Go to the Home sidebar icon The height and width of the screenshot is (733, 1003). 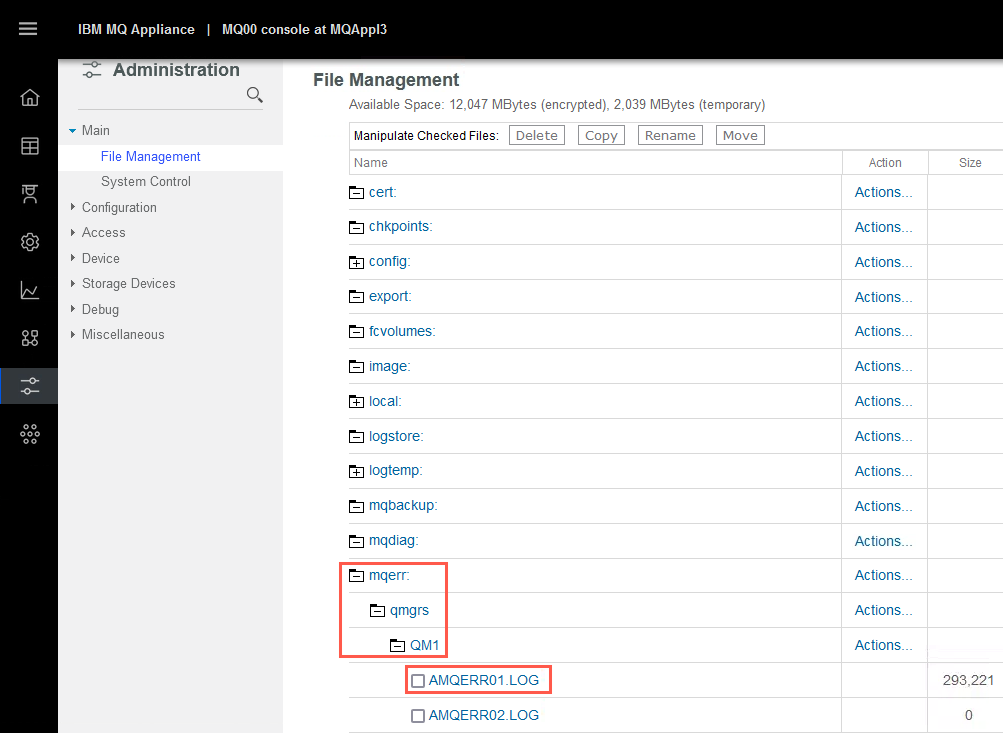29,97
